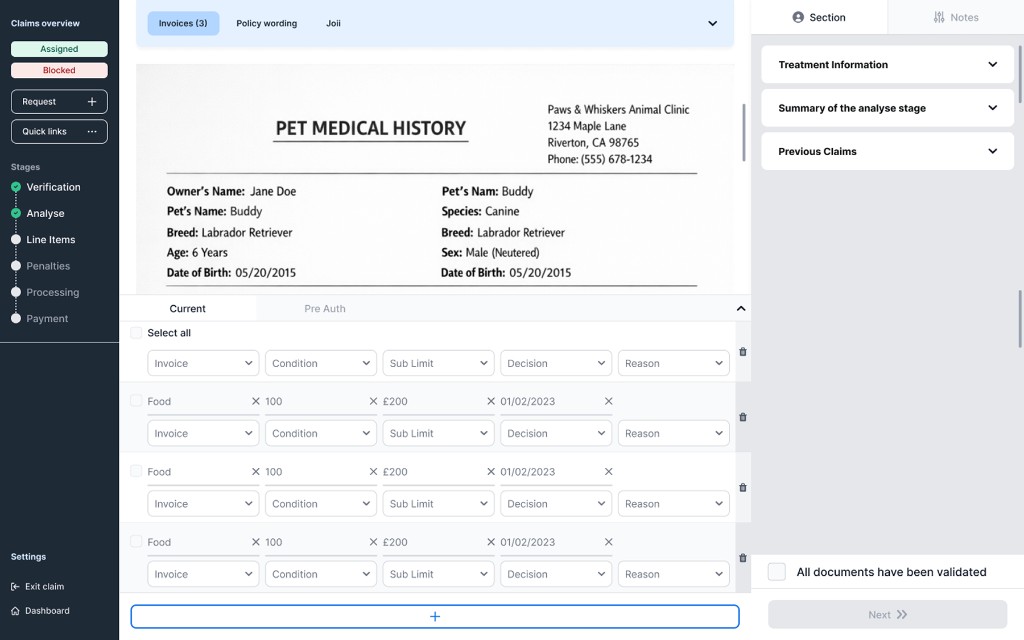Clear the Food value in the first Food row
The image size is (1024, 640).
pyautogui.click(x=255, y=401)
